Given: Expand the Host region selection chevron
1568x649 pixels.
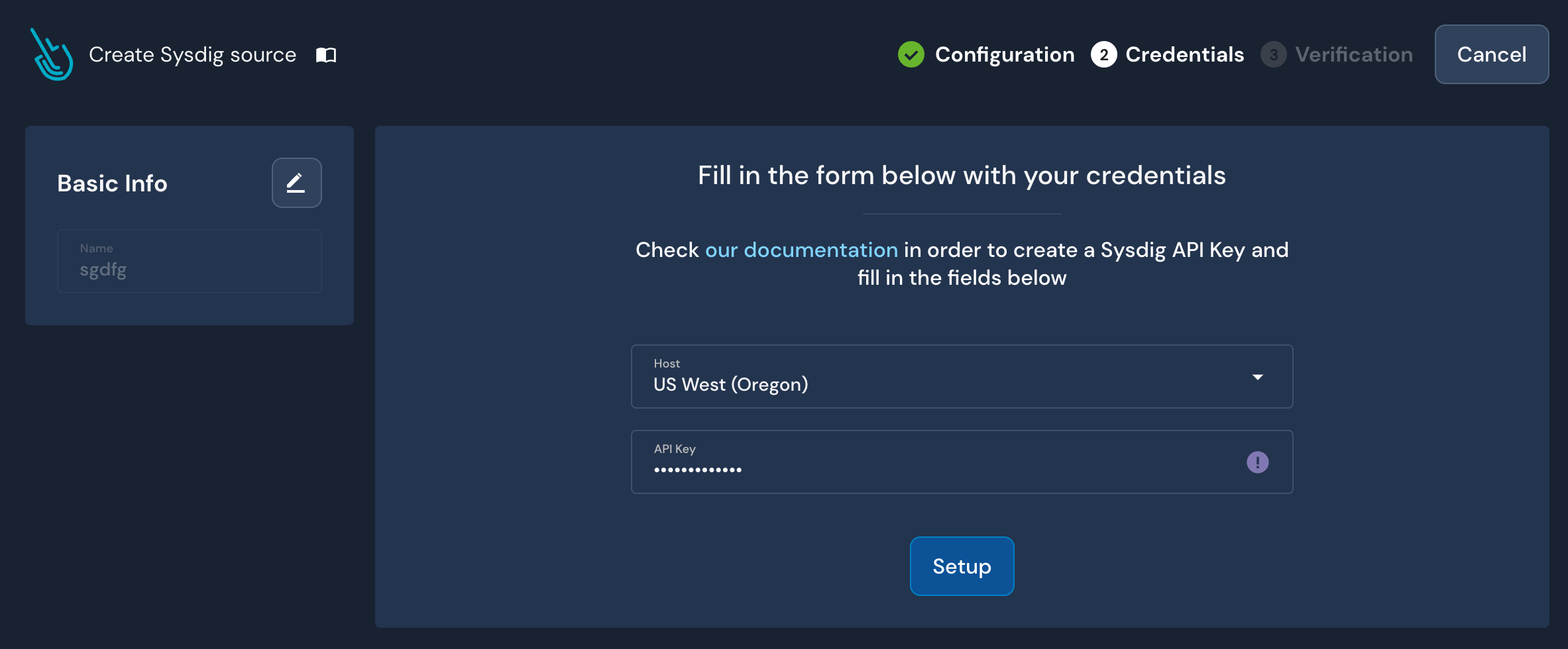Looking at the screenshot, I should tap(1257, 376).
